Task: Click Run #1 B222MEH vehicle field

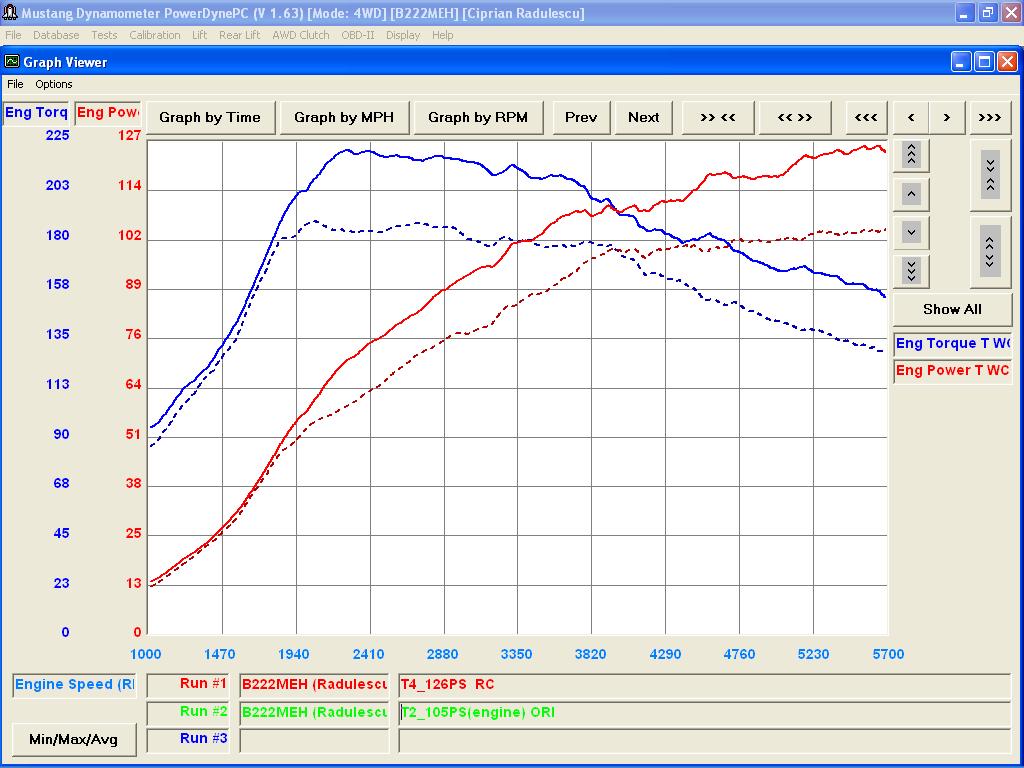Action: tap(314, 685)
